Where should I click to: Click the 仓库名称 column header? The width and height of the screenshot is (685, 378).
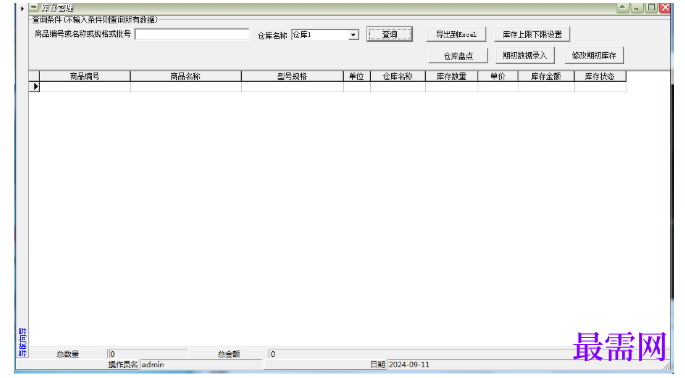(x=398, y=76)
